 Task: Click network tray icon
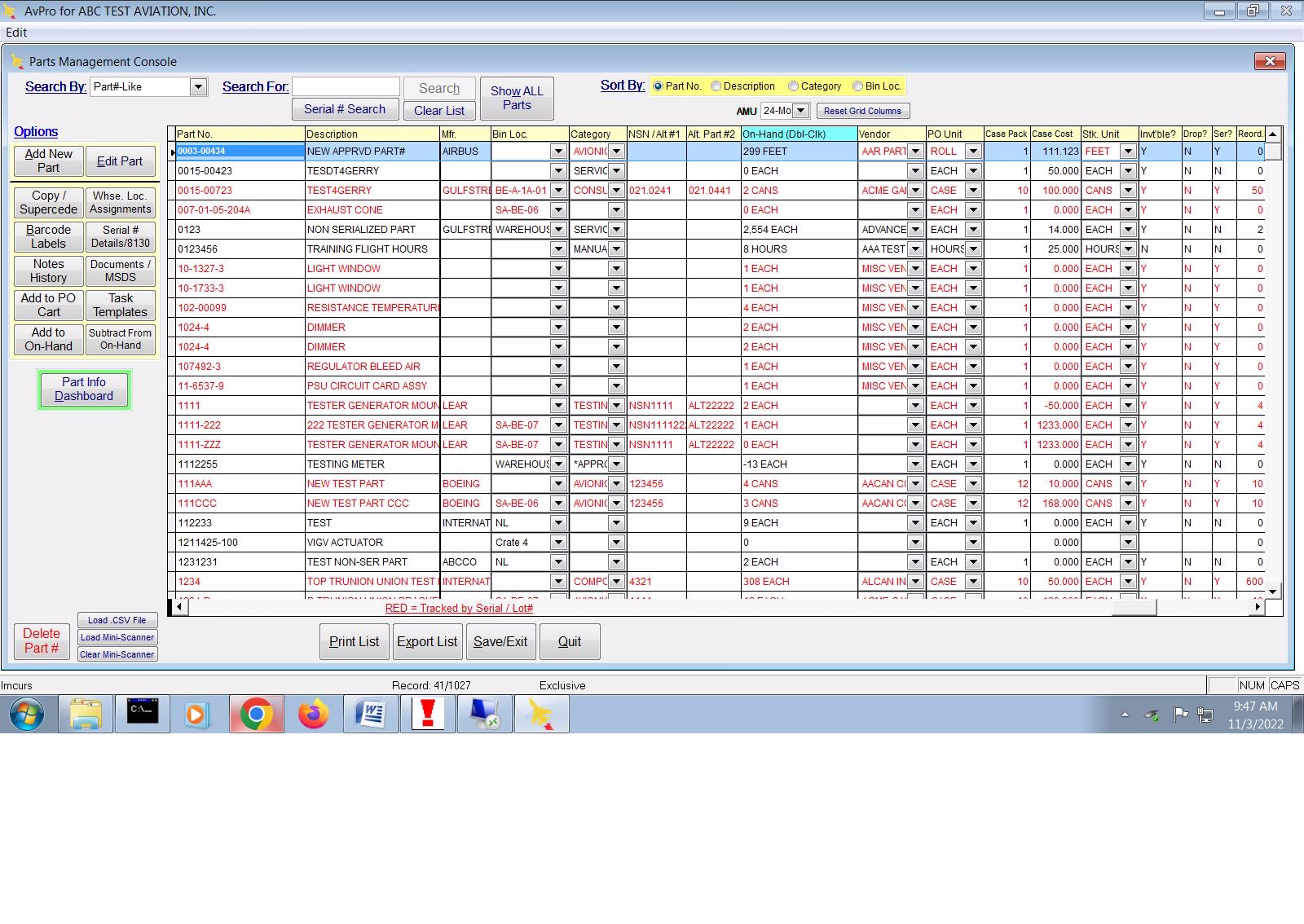(x=1205, y=715)
